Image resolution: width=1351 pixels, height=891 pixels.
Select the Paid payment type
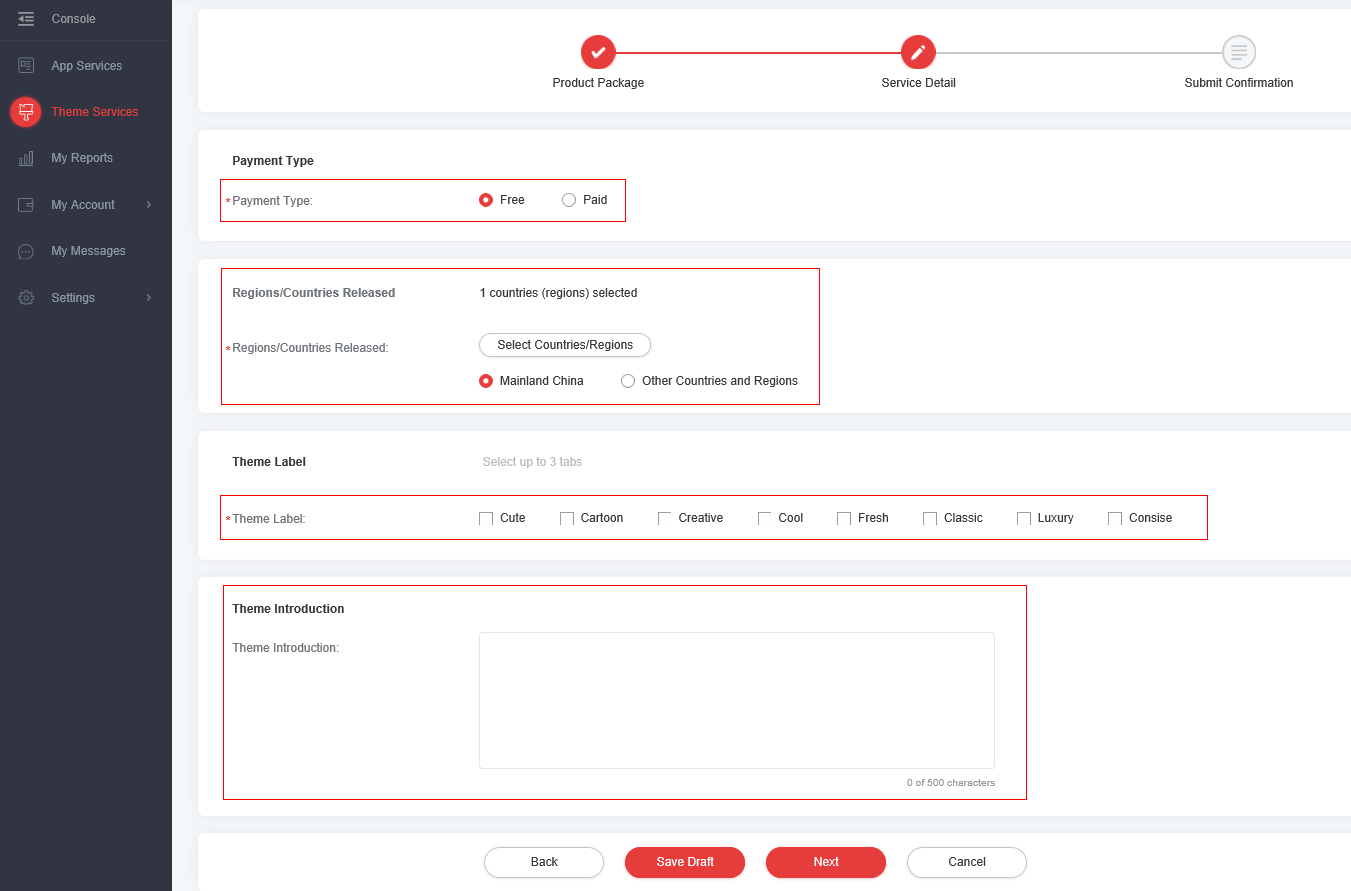(569, 200)
